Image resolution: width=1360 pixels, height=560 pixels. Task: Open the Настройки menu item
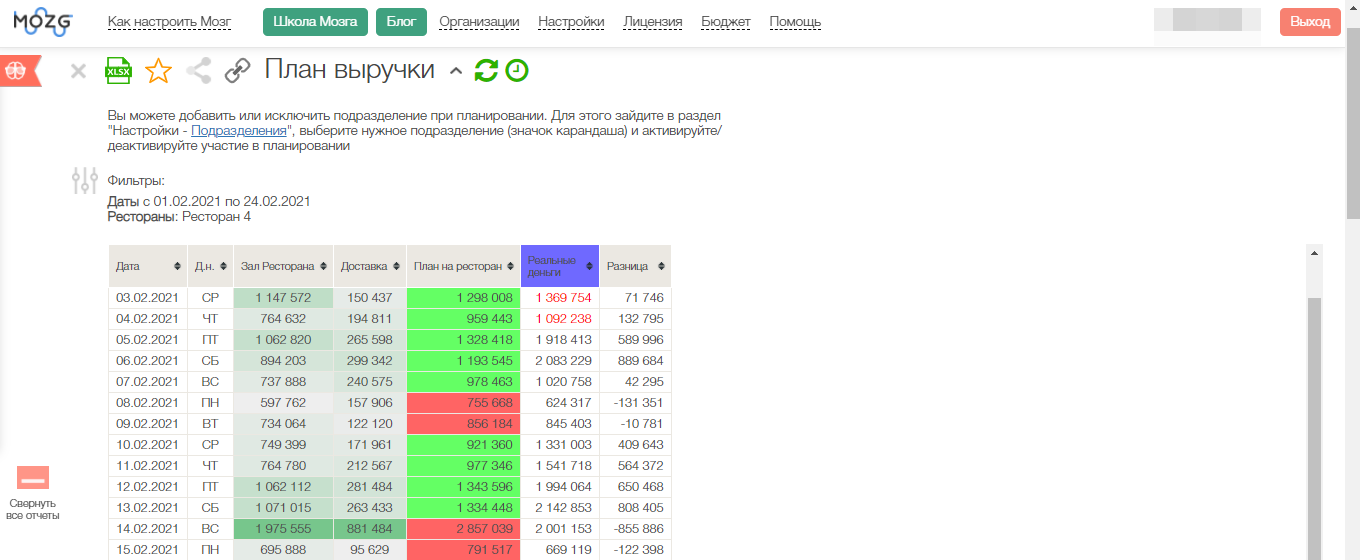coord(571,22)
